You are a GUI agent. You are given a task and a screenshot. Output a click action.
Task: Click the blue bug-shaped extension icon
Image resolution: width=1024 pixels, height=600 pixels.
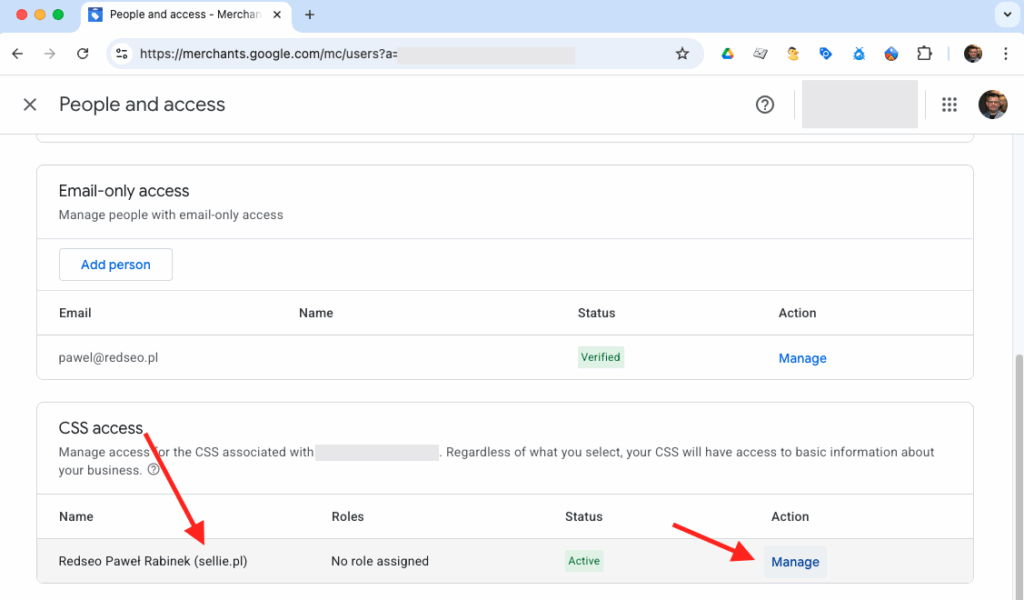tap(858, 53)
